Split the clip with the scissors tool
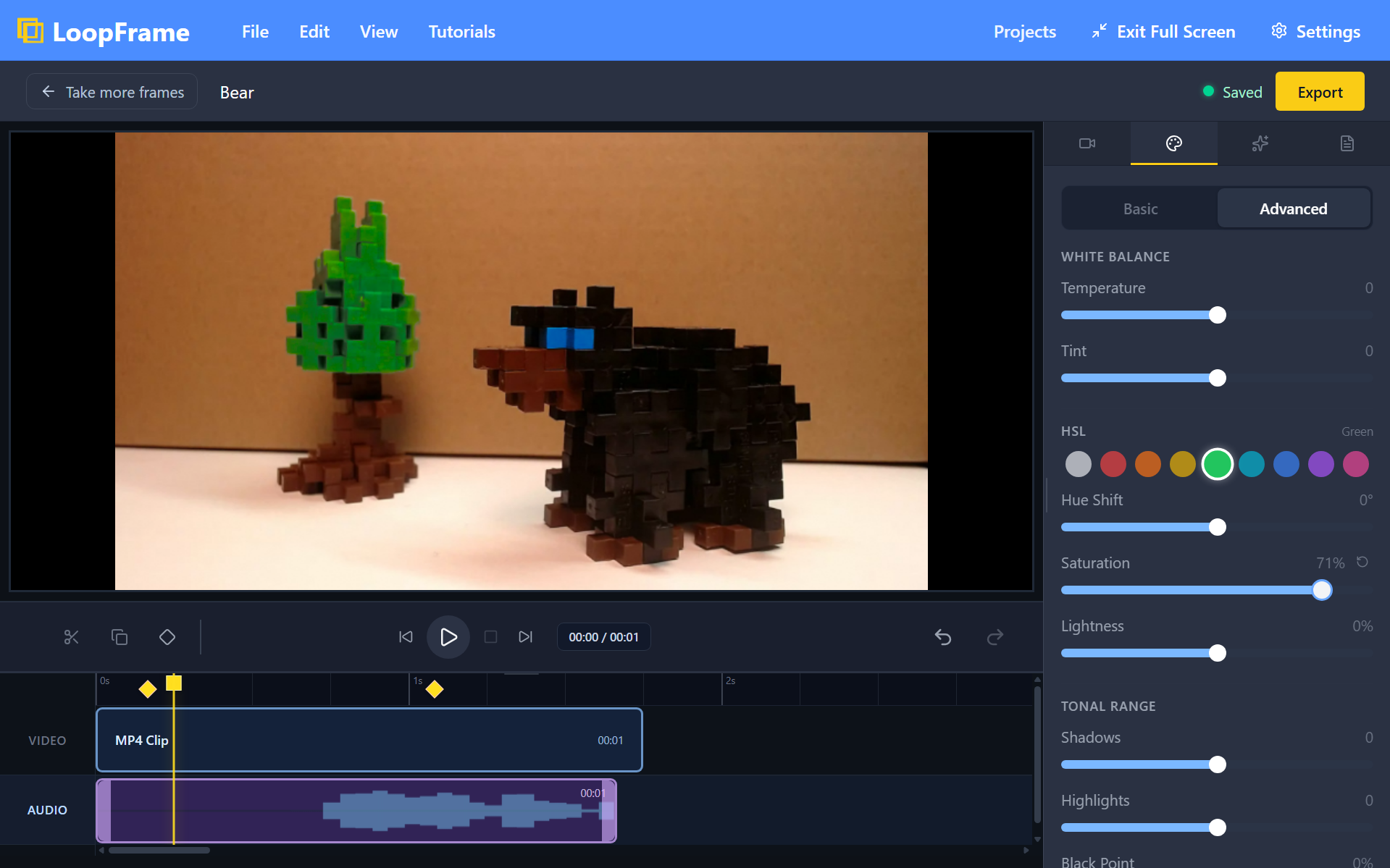The height and width of the screenshot is (868, 1390). pos(70,637)
